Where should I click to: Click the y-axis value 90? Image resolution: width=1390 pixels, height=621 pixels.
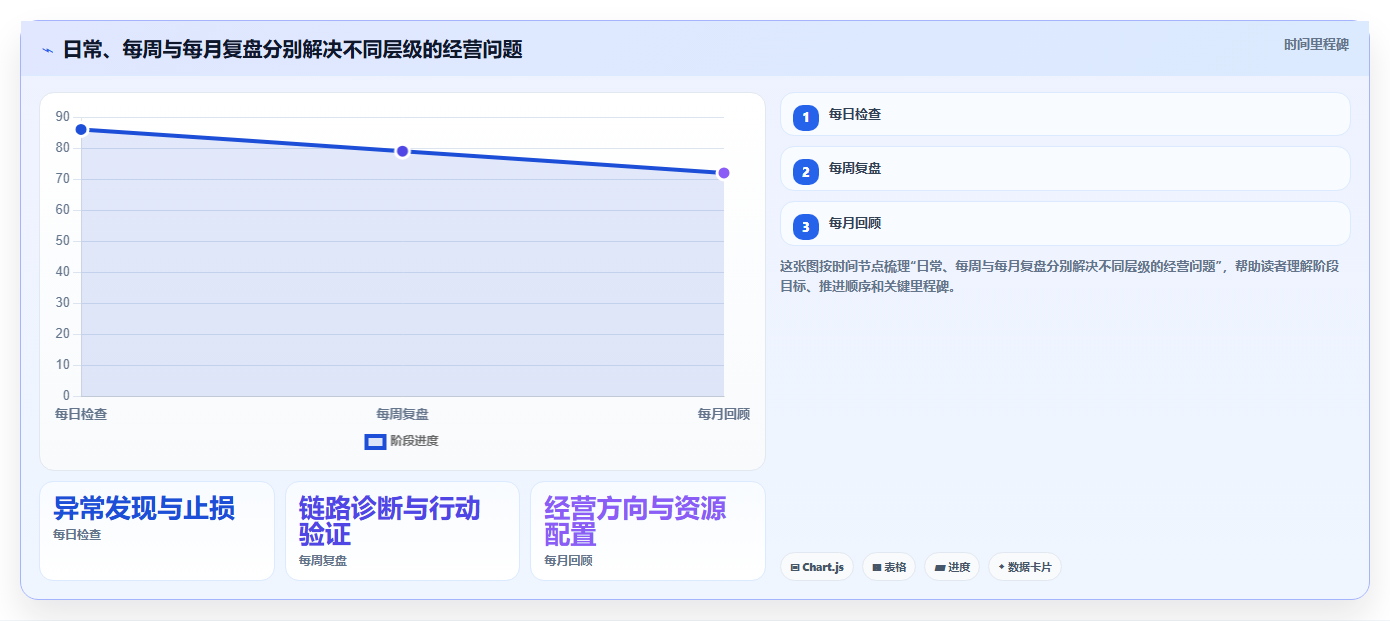[x=63, y=117]
